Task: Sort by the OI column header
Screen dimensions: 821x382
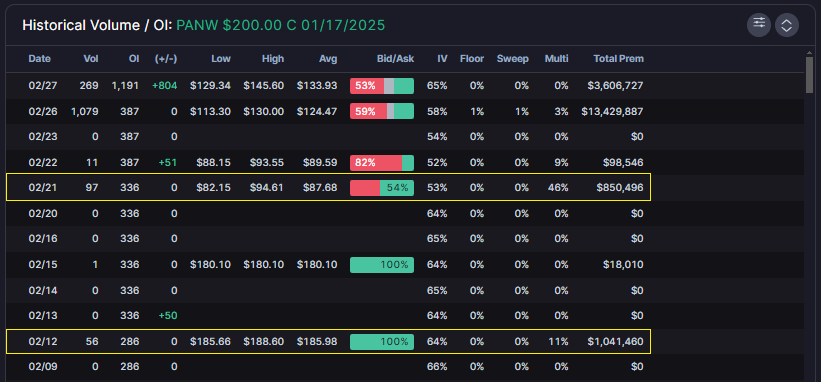Action: tap(134, 59)
